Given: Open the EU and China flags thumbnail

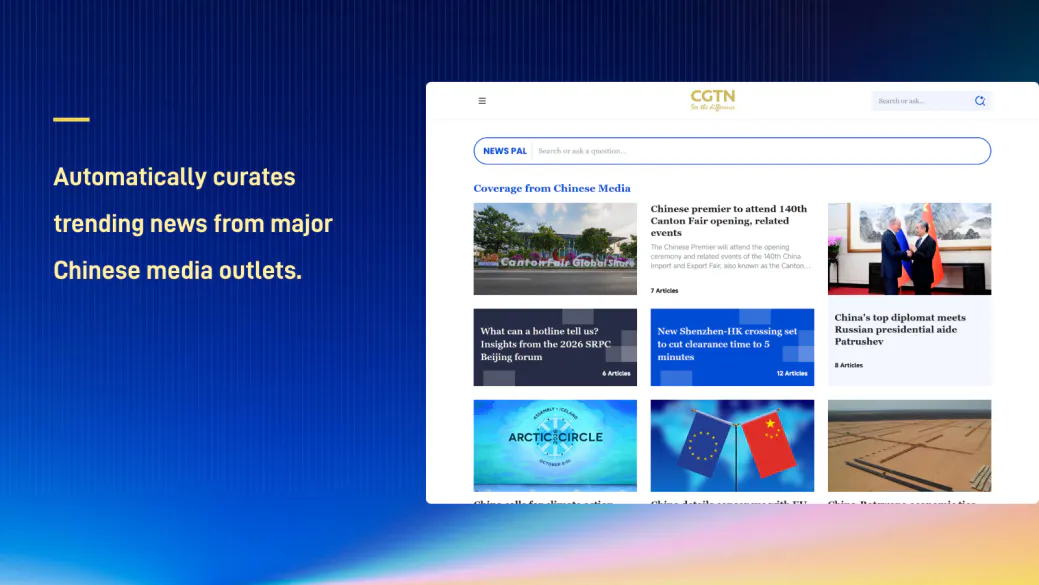Looking at the screenshot, I should 732,445.
